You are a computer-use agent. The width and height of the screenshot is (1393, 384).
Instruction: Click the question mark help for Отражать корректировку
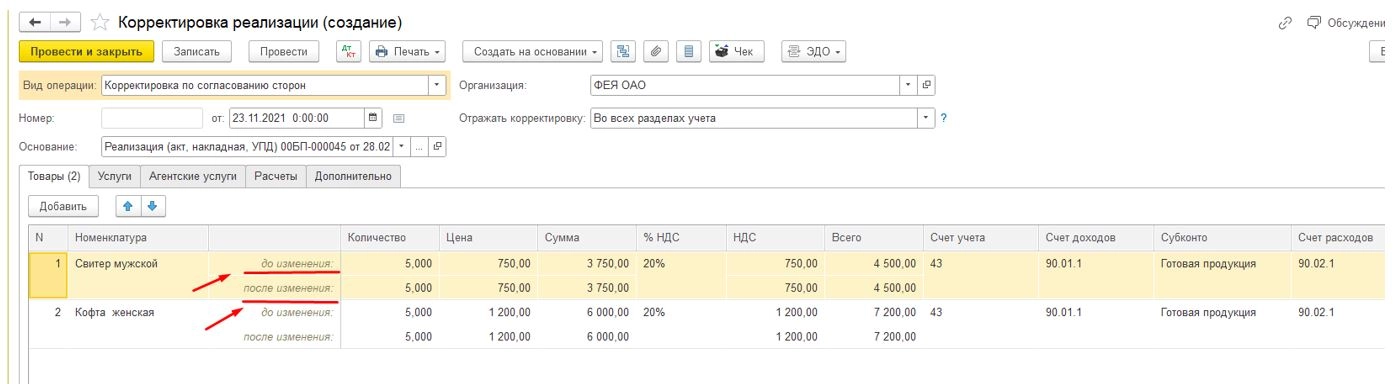point(943,118)
